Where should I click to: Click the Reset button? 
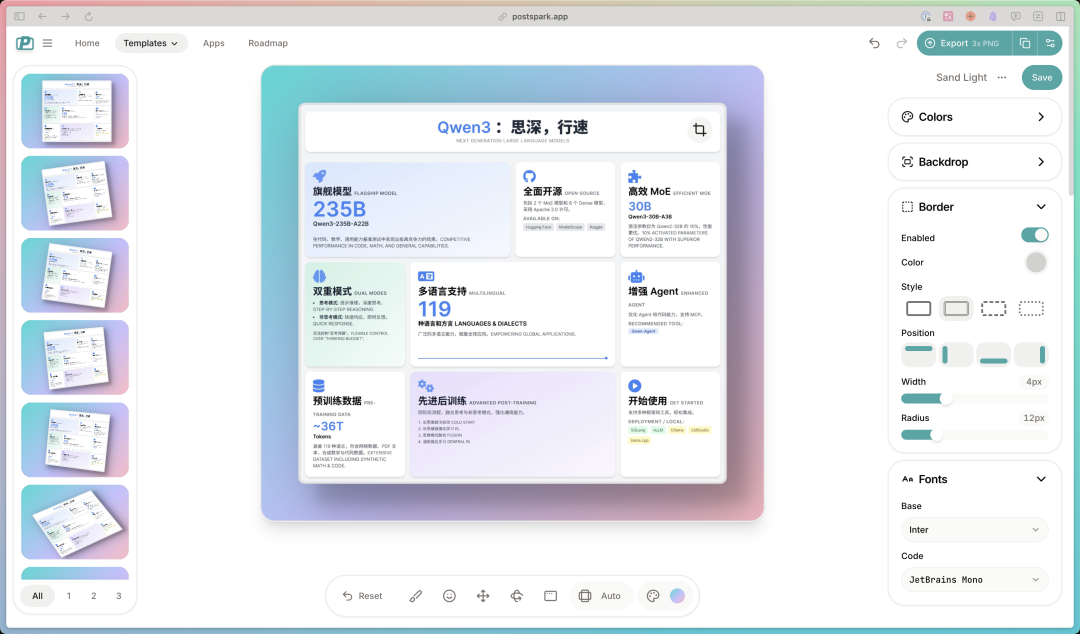[362, 596]
